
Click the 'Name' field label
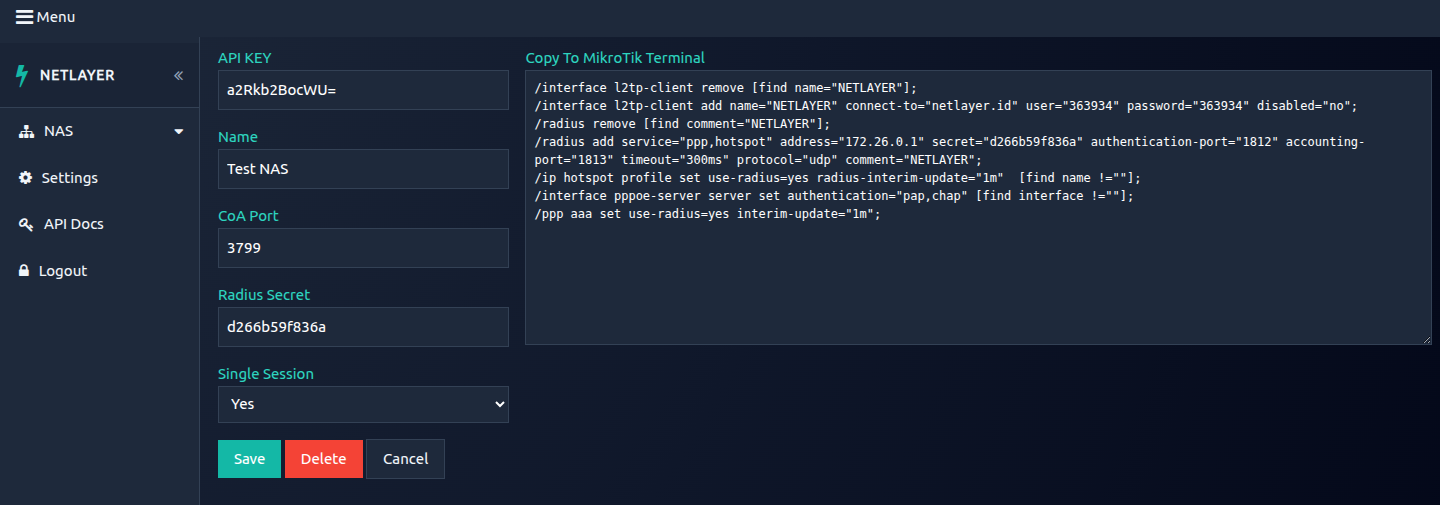point(238,137)
